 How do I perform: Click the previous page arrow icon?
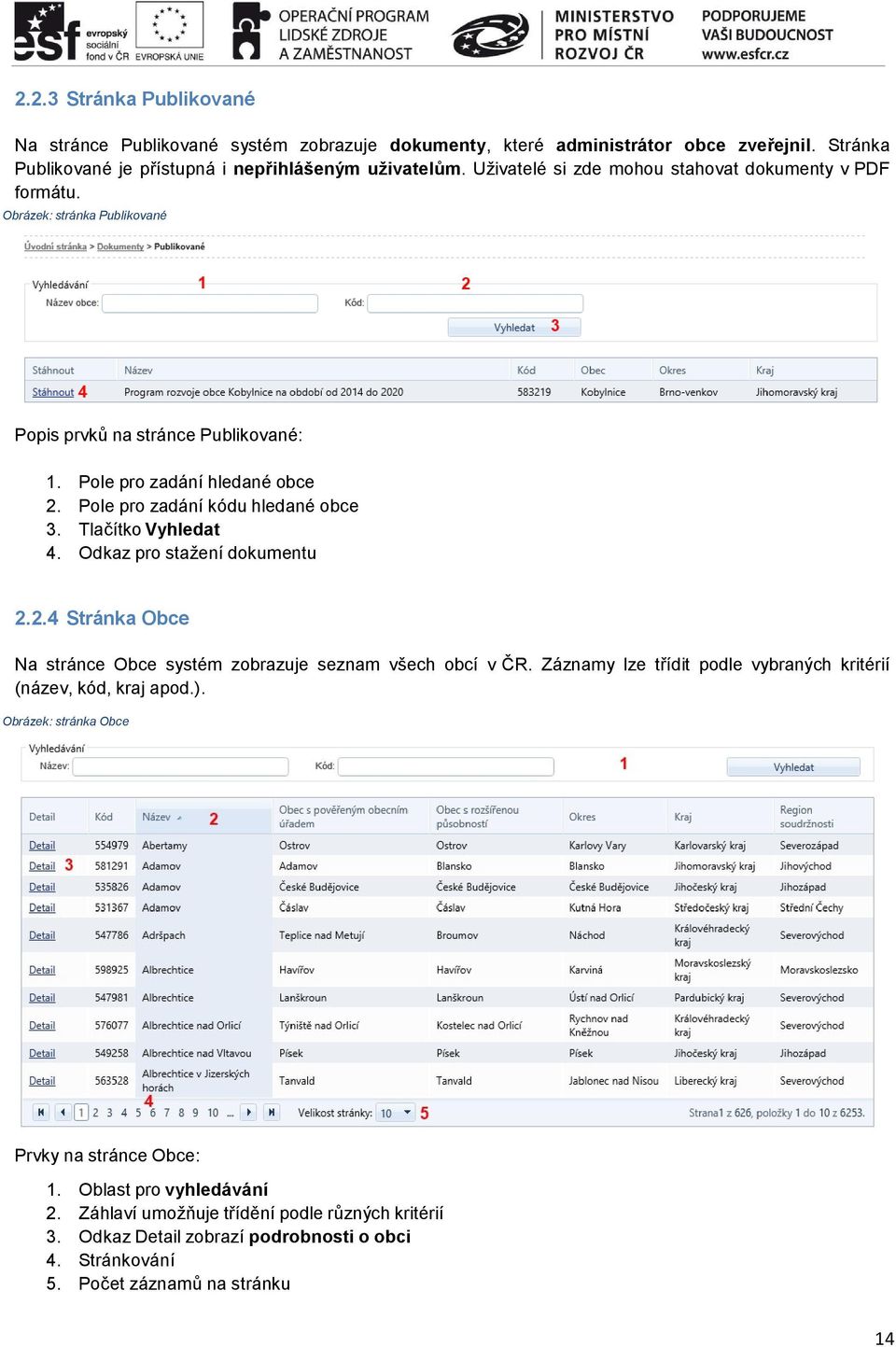pyautogui.click(x=62, y=1112)
